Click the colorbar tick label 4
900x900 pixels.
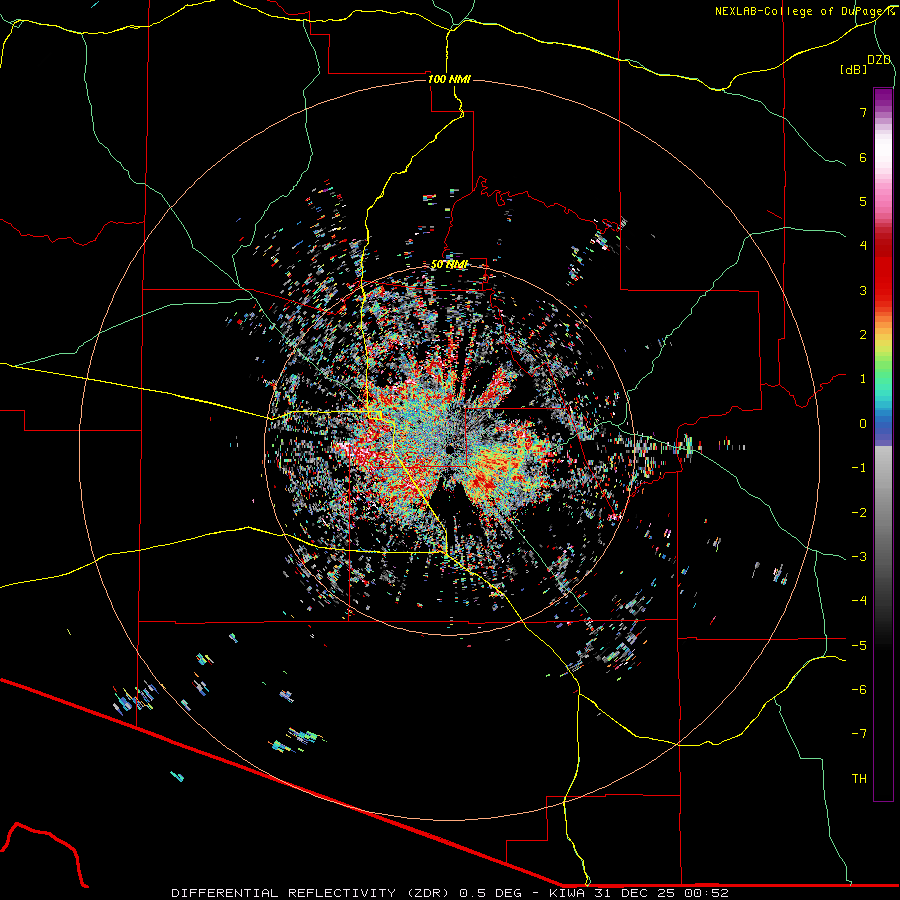click(863, 246)
